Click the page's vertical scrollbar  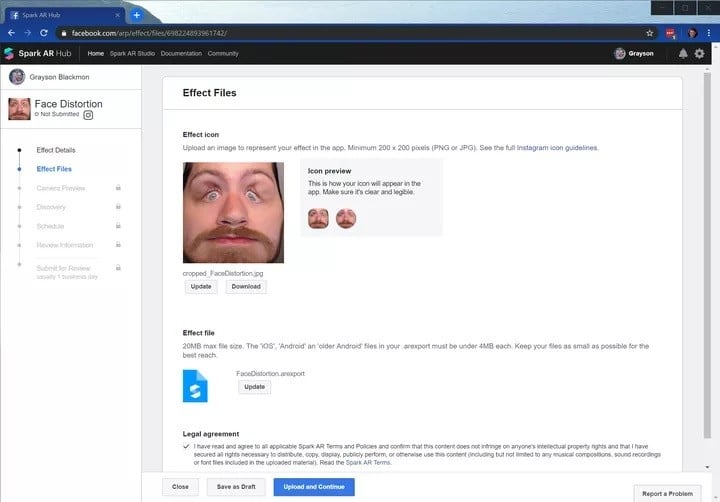pyautogui.click(x=707, y=255)
